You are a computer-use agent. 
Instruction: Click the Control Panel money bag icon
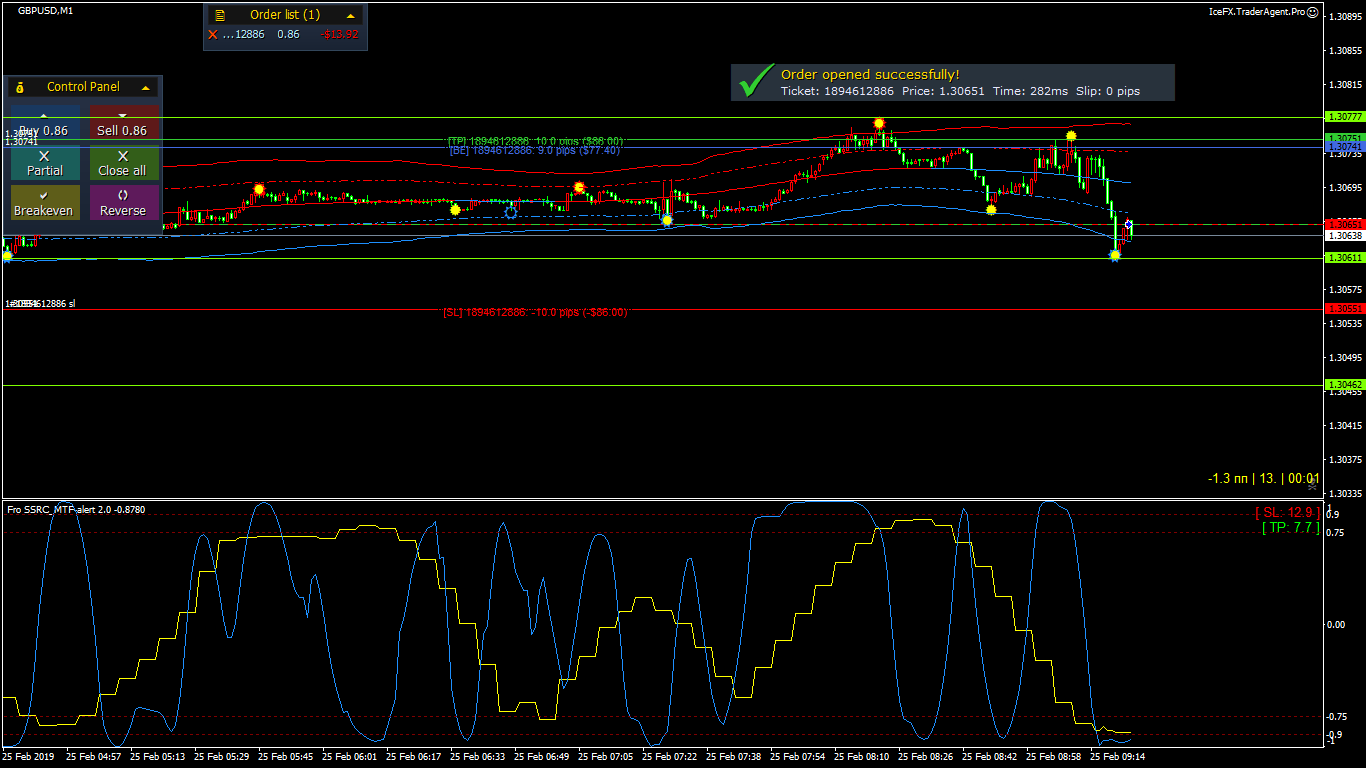(20, 87)
